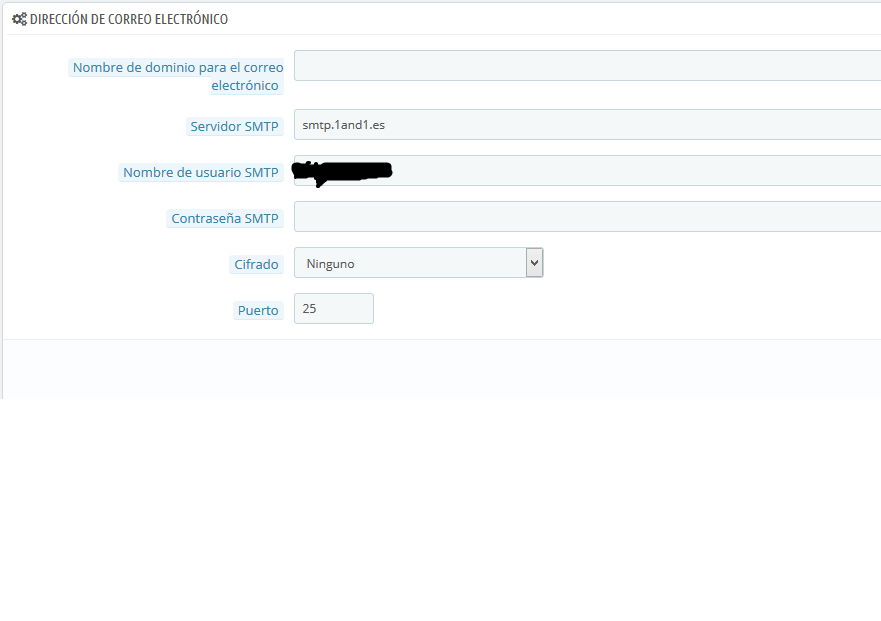Click into the Contraseña SMTP password field

click(588, 217)
